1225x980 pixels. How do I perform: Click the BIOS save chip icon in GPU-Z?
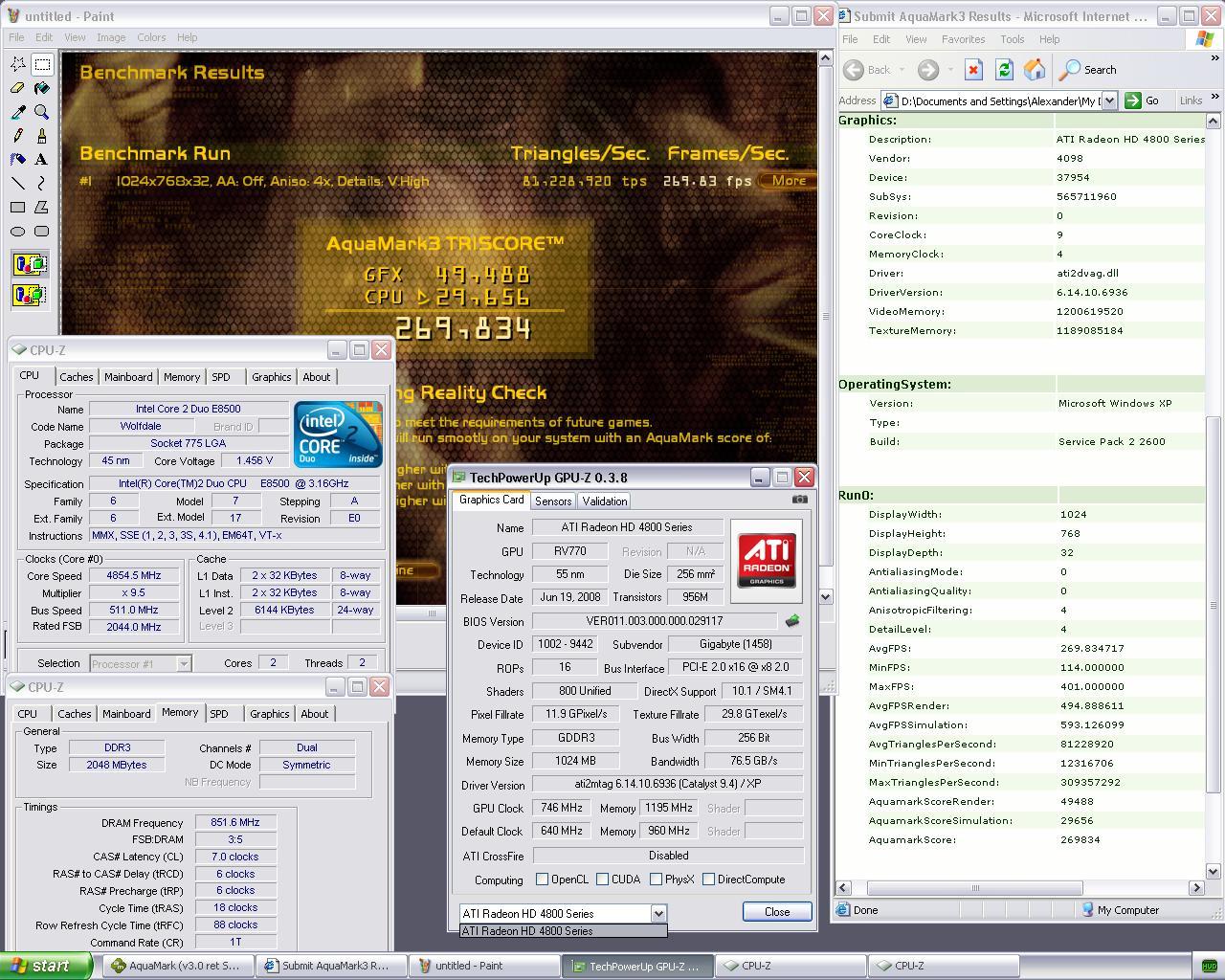pyautogui.click(x=792, y=621)
